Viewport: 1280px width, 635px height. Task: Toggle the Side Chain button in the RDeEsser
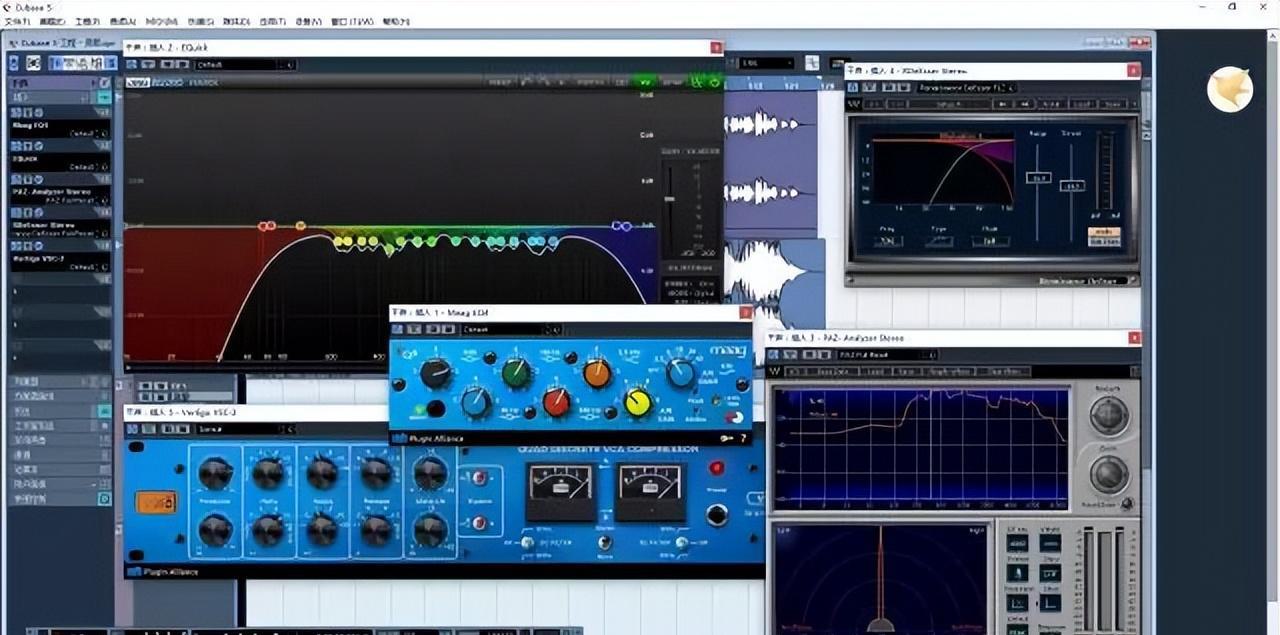coord(1104,241)
